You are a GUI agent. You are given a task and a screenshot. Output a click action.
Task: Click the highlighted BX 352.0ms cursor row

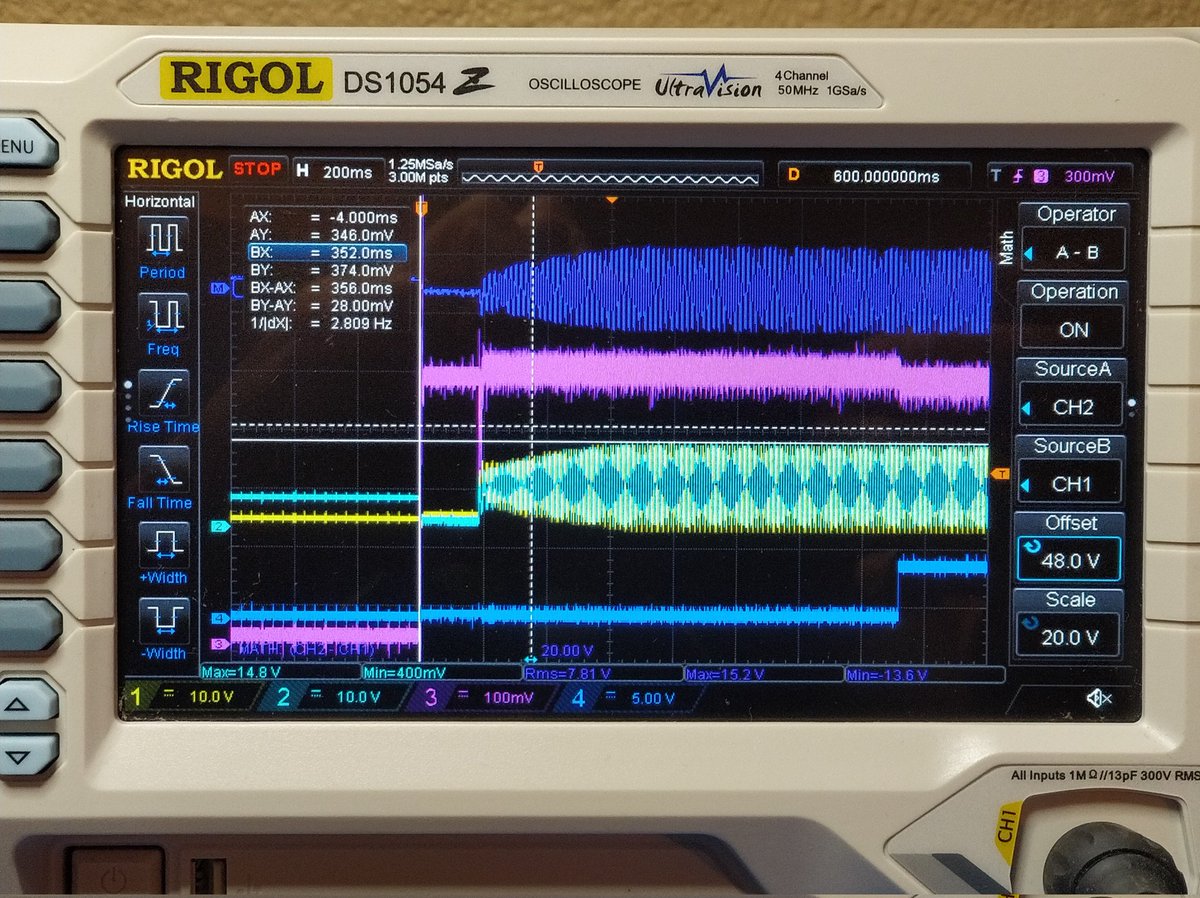point(327,253)
